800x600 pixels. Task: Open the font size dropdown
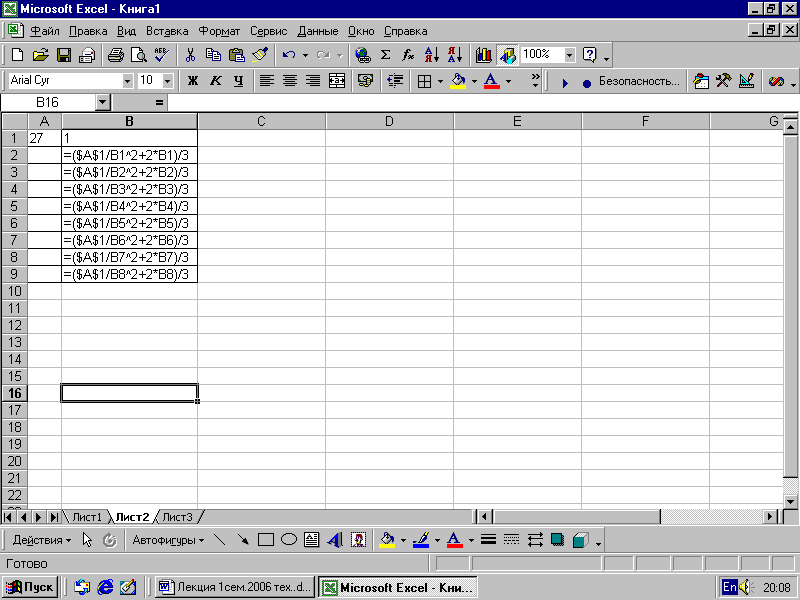[x=167, y=81]
